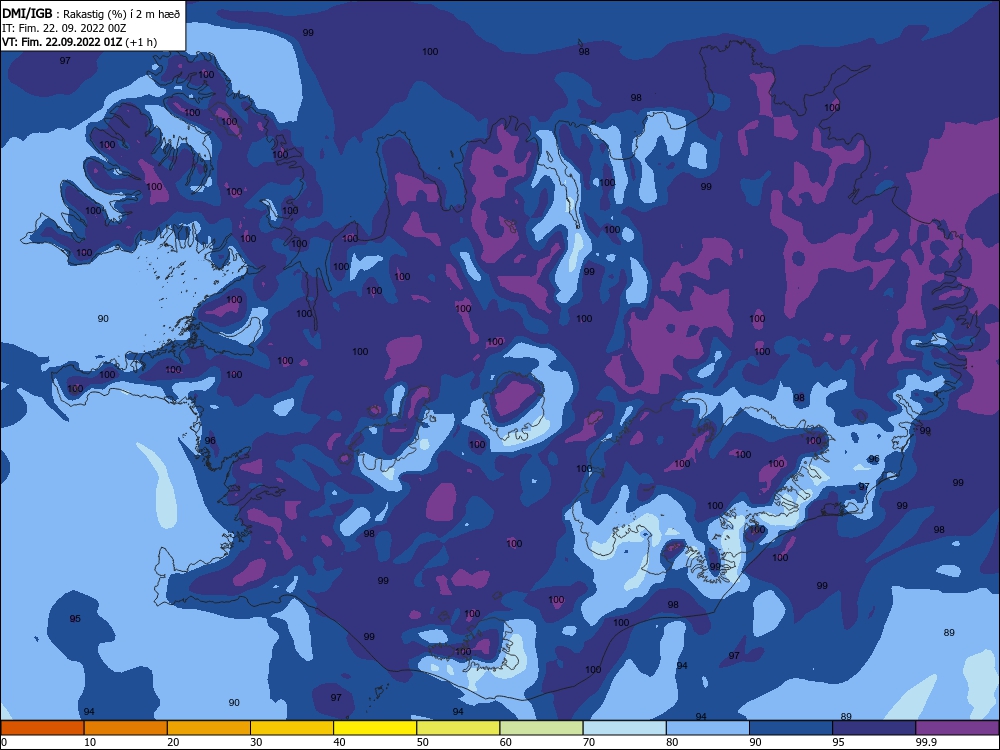Click the legend tick label "70"
1000x750 pixels.
click(x=589, y=742)
